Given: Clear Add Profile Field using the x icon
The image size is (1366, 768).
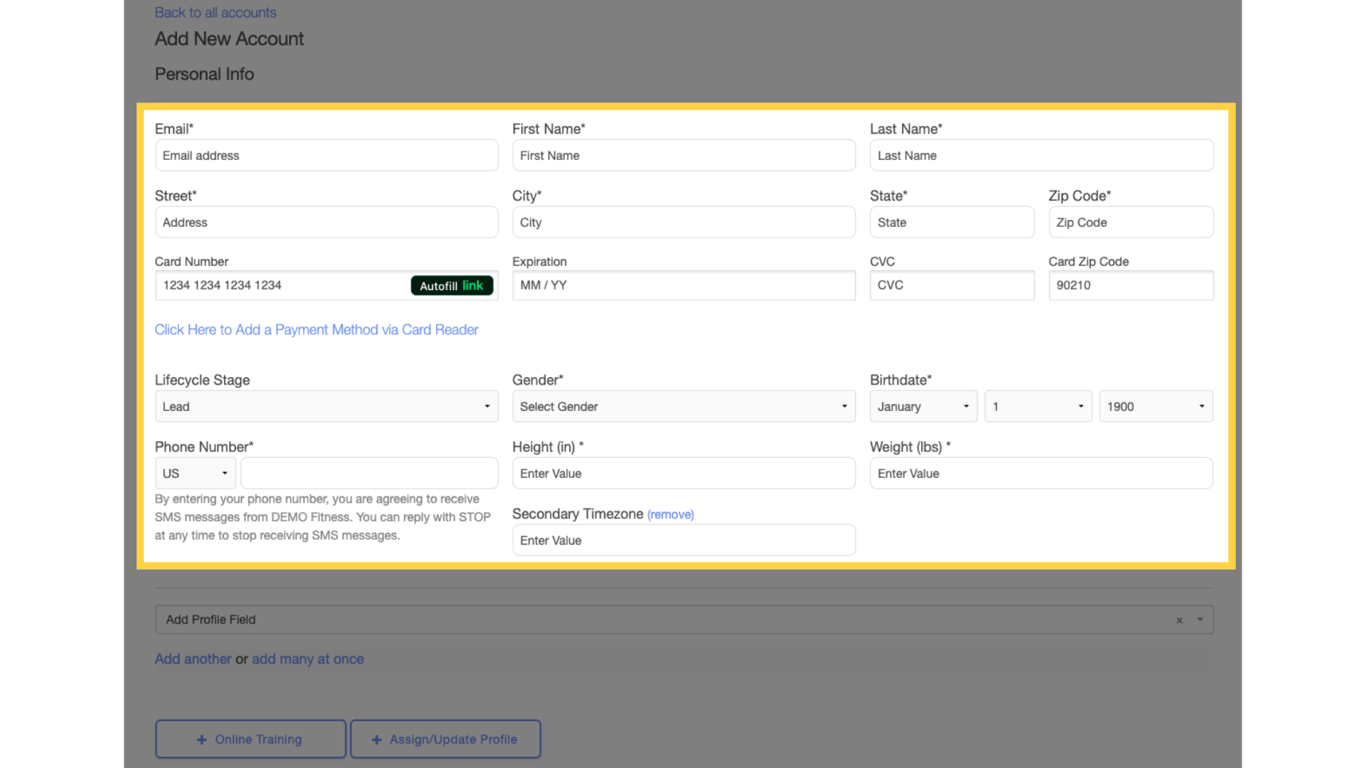Looking at the screenshot, I should 1179,619.
